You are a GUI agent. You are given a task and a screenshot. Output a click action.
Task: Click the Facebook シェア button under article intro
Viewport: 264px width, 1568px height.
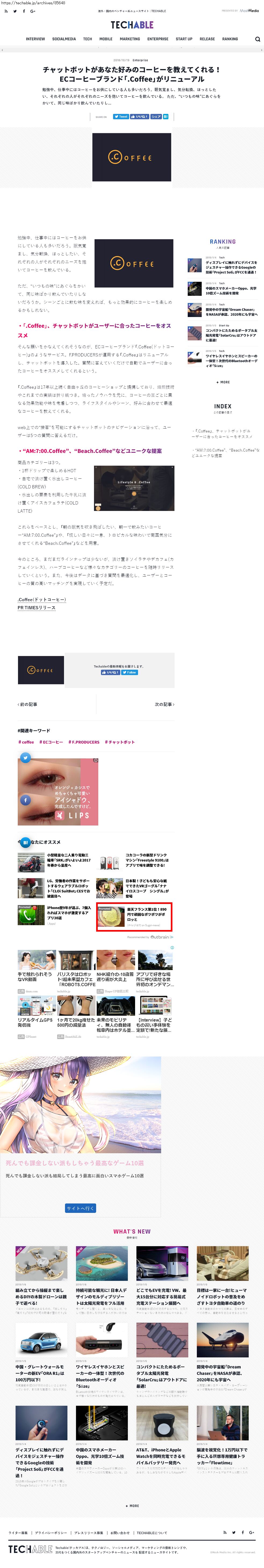tap(156, 116)
